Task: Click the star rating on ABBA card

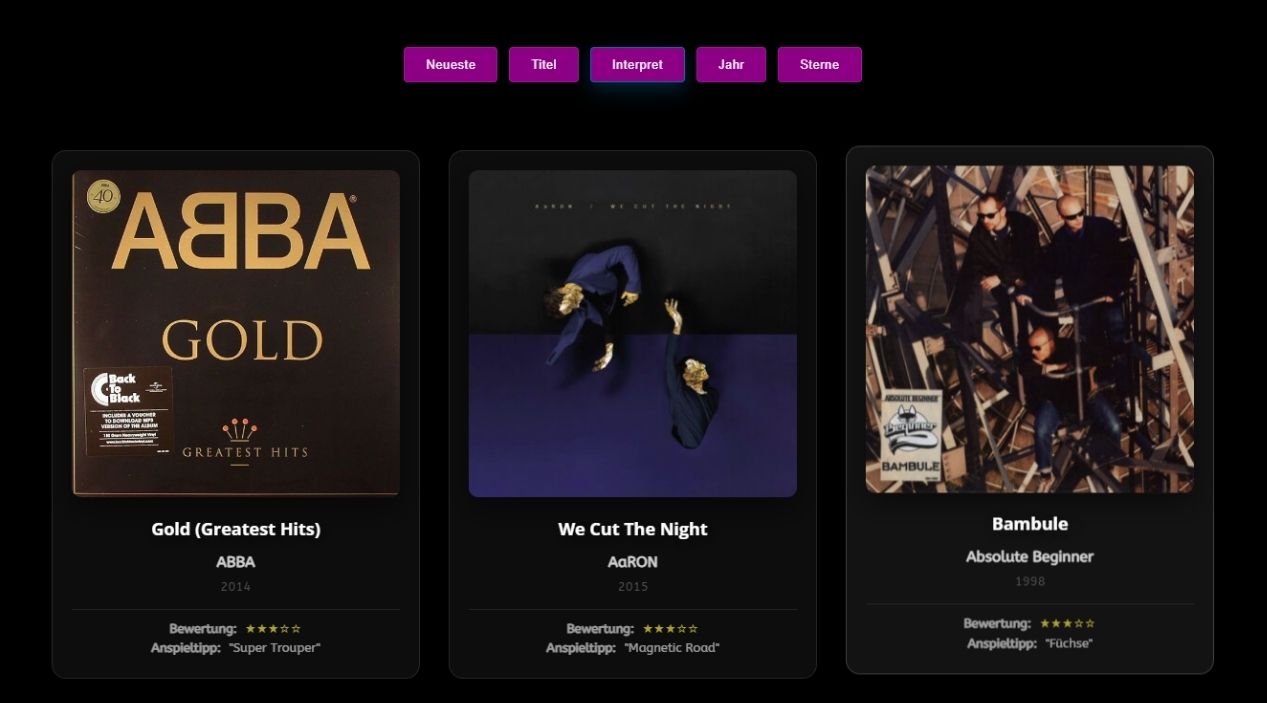Action: [x=273, y=629]
